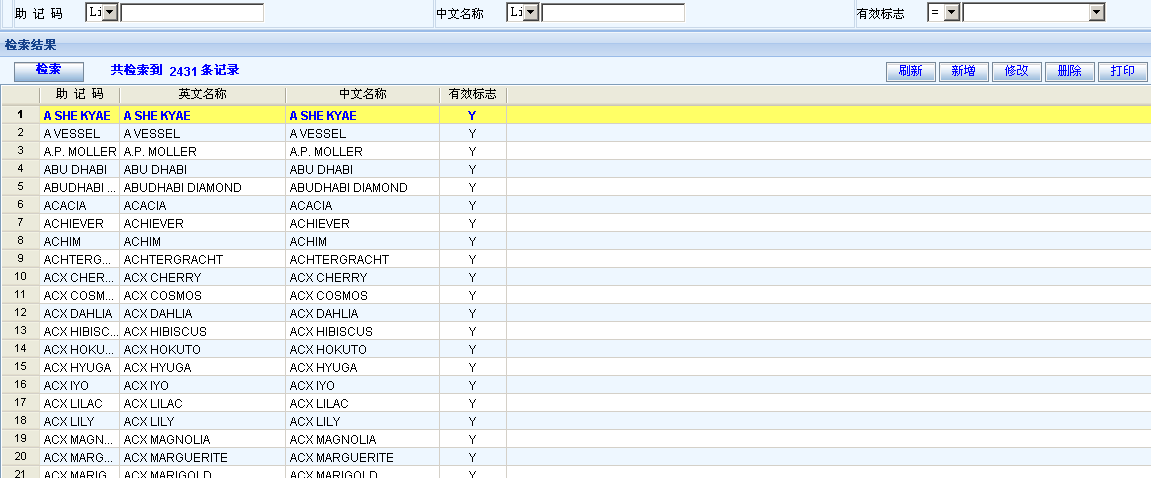Click the 修改 modify button

pos(1016,71)
